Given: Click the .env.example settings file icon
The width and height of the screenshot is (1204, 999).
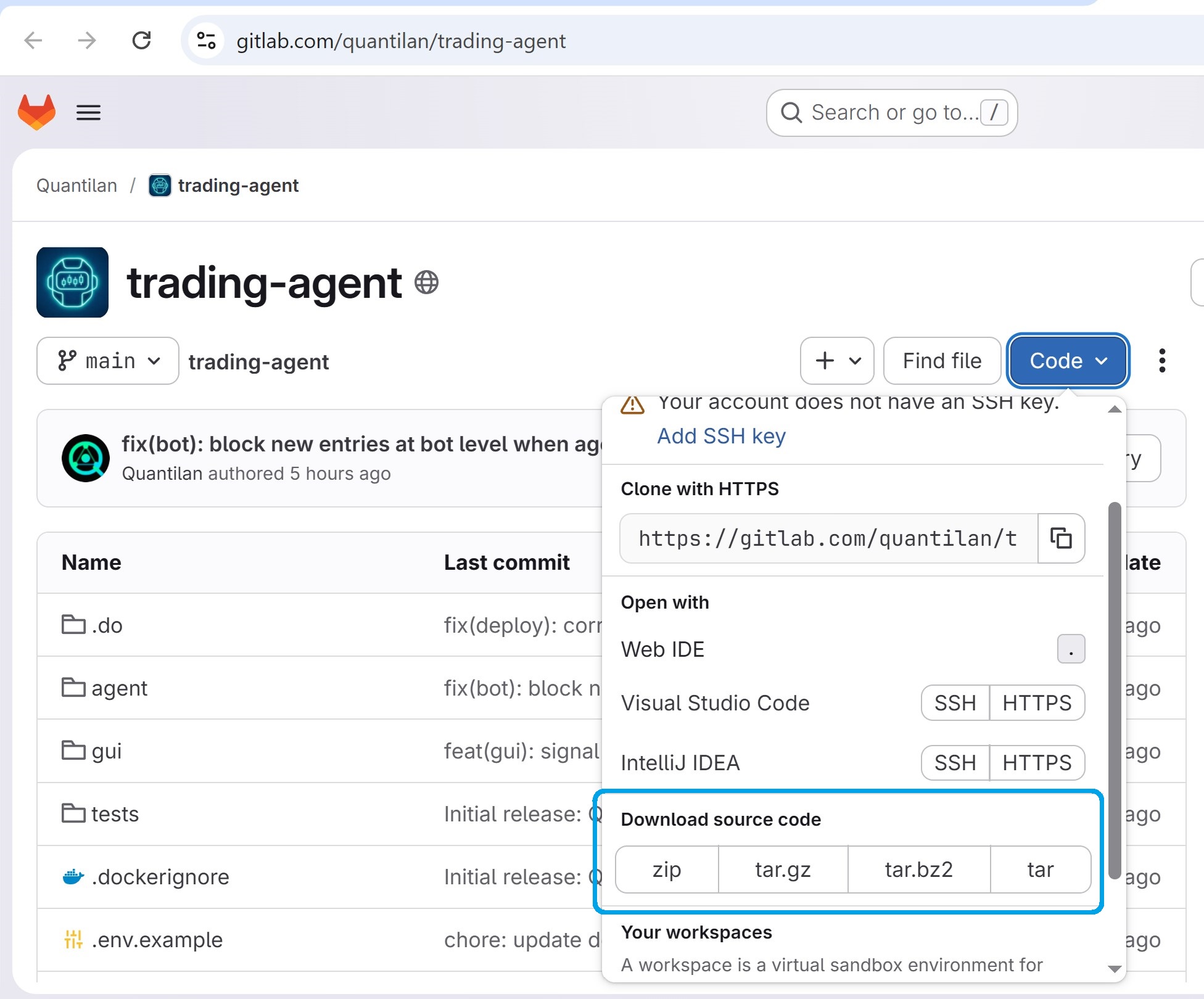Looking at the screenshot, I should click(x=73, y=939).
